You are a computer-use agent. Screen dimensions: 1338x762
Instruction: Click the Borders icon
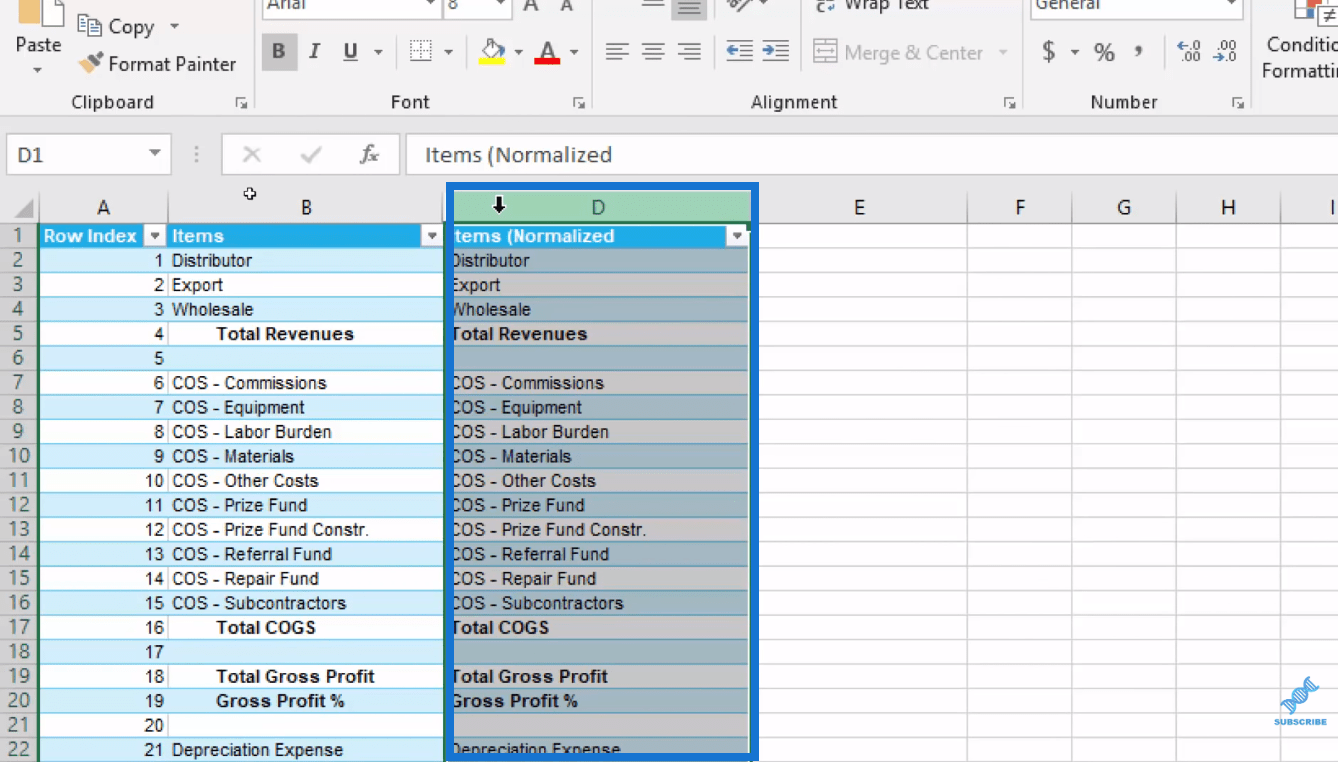pyautogui.click(x=421, y=52)
